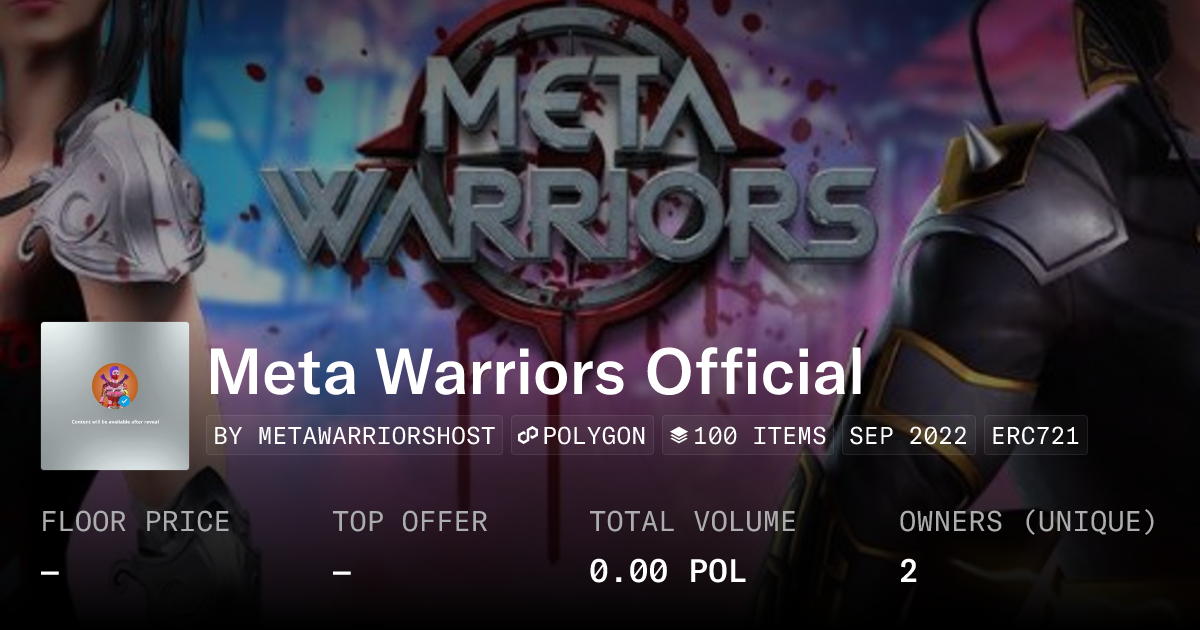Image resolution: width=1200 pixels, height=630 pixels.
Task: Click the FLOOR PRICE label
Action: pyautogui.click(x=135, y=521)
